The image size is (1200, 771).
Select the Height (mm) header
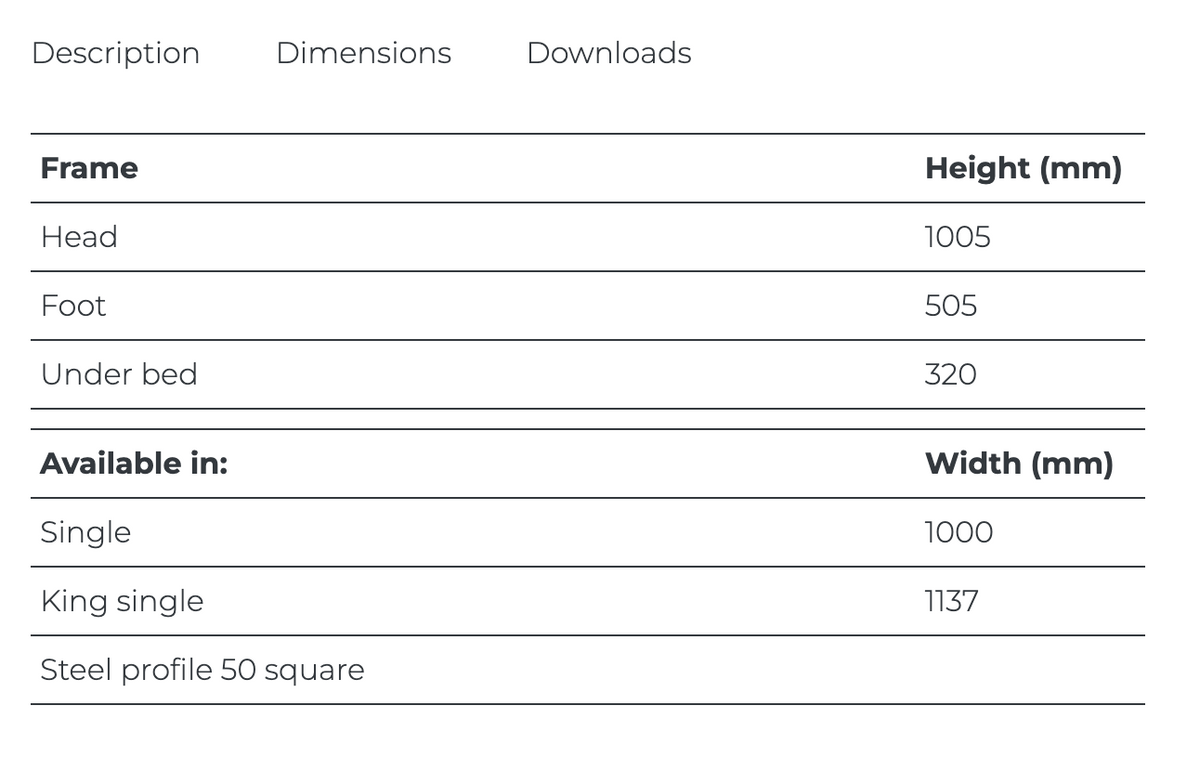1023,168
